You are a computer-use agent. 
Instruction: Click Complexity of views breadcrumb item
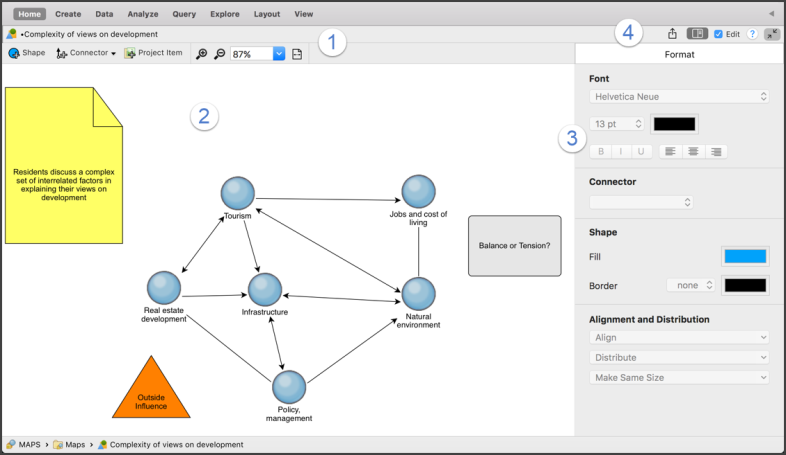[171, 444]
